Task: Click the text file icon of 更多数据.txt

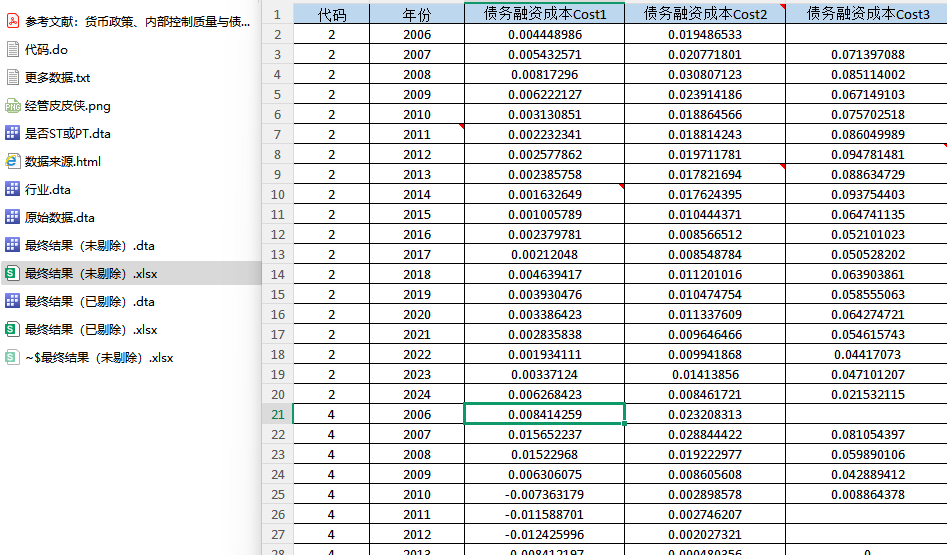Action: 13,77
